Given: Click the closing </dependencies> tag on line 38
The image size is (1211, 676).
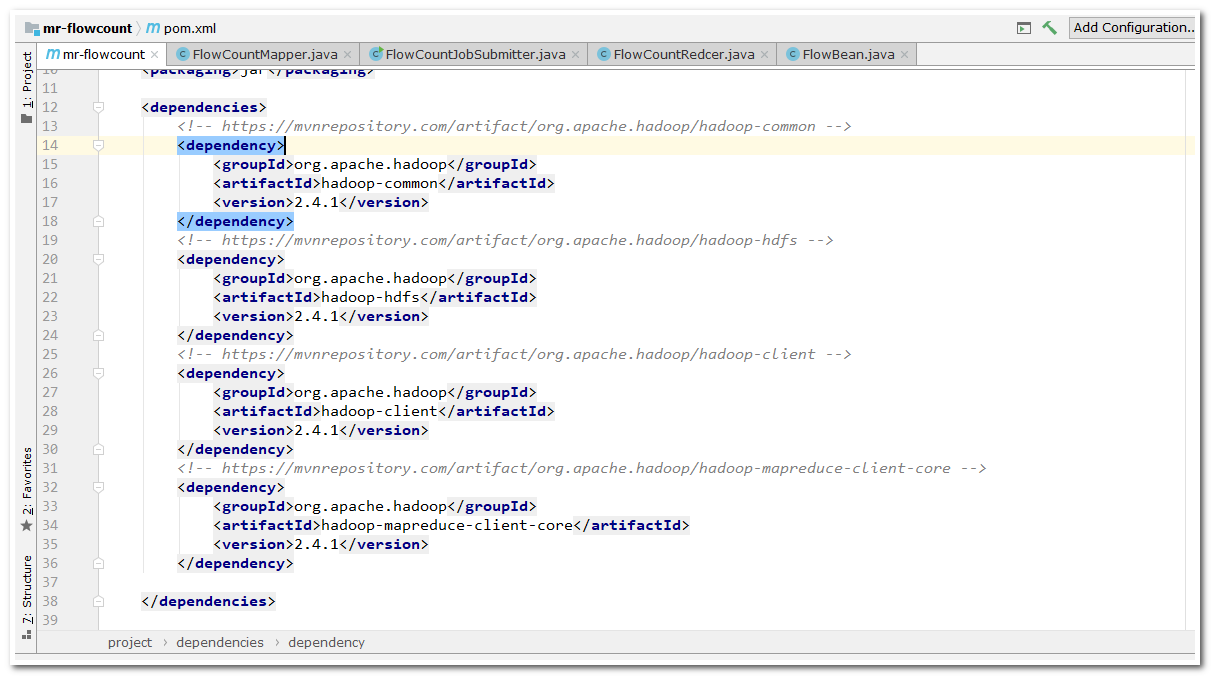Looking at the screenshot, I should pos(208,601).
